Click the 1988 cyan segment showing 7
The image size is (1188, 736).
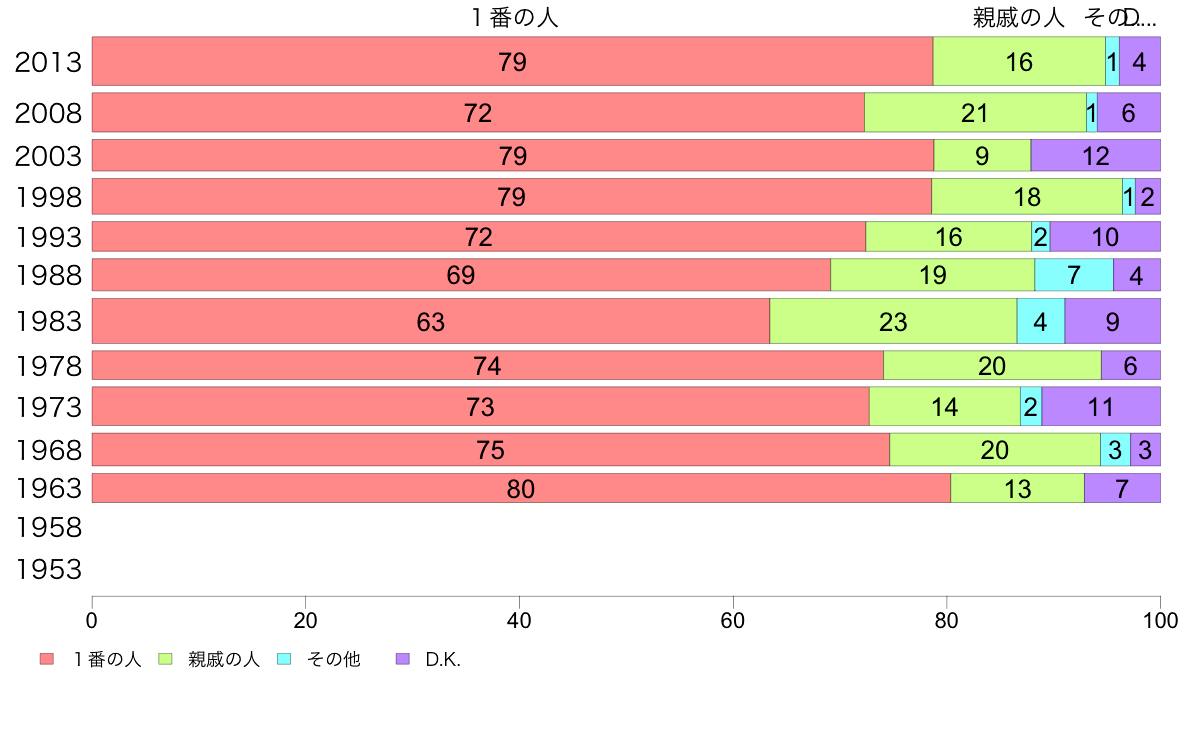1074,275
